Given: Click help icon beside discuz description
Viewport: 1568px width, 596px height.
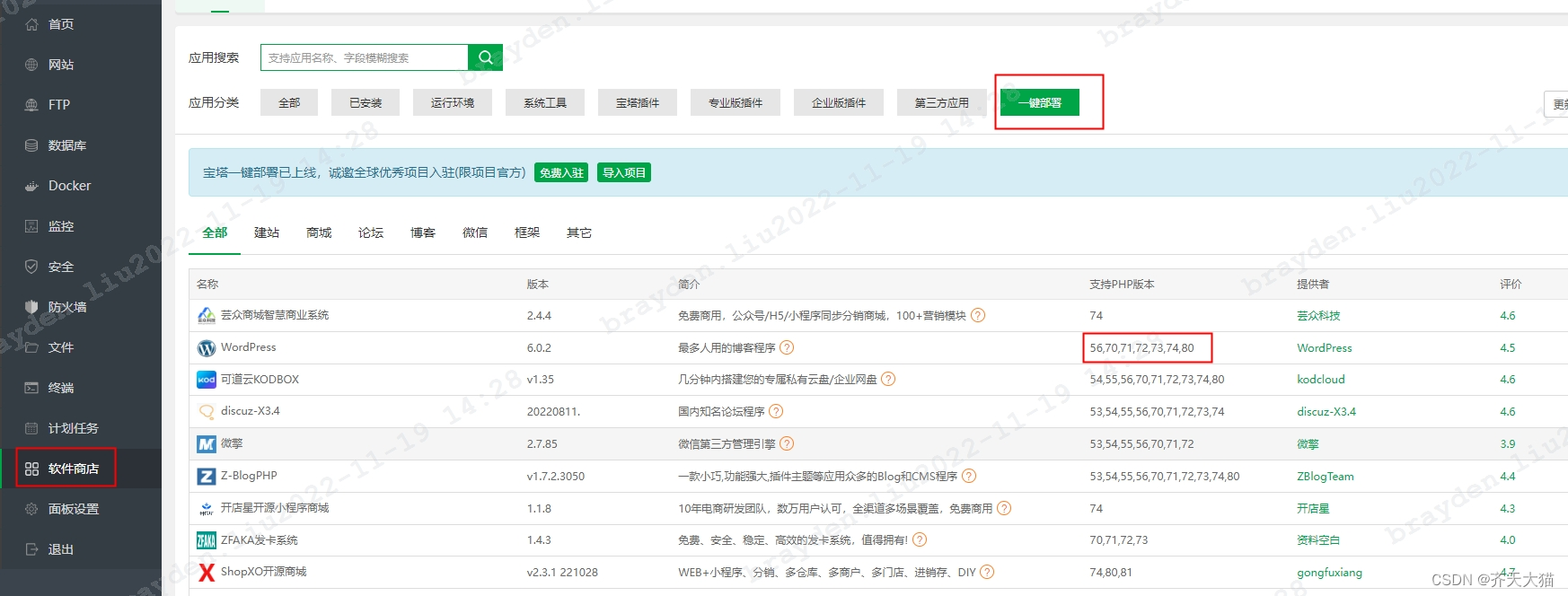Looking at the screenshot, I should 776,411.
